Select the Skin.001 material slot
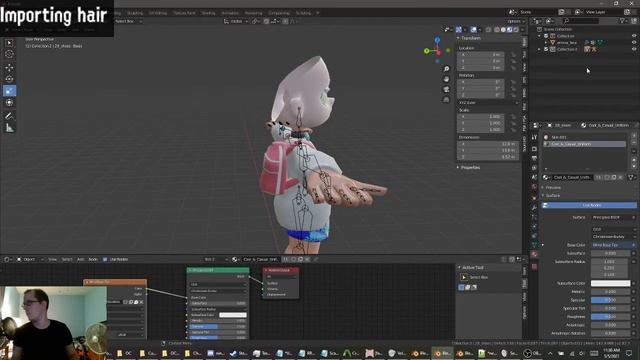Screen dimensions: 640x360 click(584, 138)
